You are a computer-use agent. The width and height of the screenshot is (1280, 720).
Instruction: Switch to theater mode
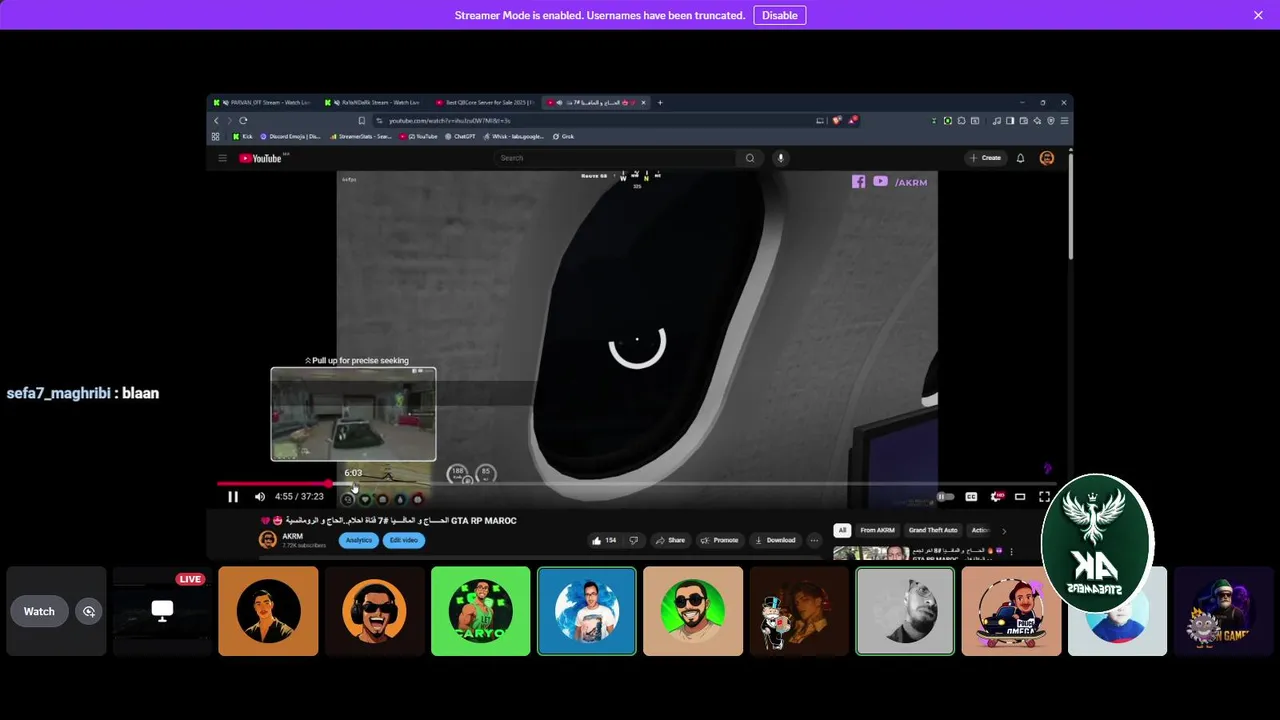(x=1020, y=496)
